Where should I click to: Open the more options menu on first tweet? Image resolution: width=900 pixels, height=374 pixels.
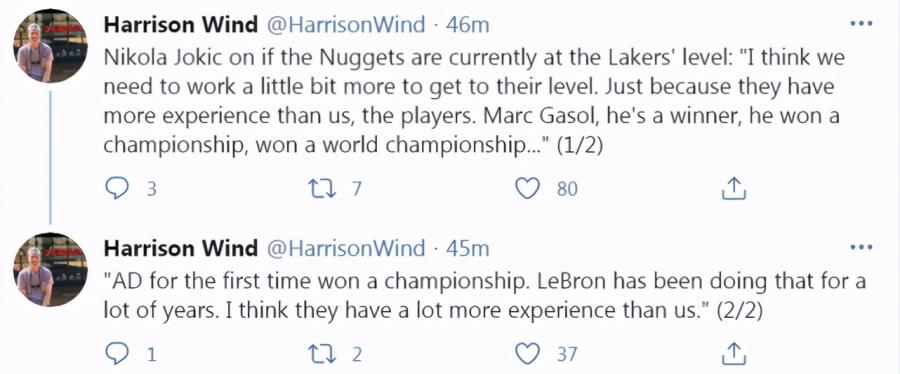pyautogui.click(x=861, y=24)
